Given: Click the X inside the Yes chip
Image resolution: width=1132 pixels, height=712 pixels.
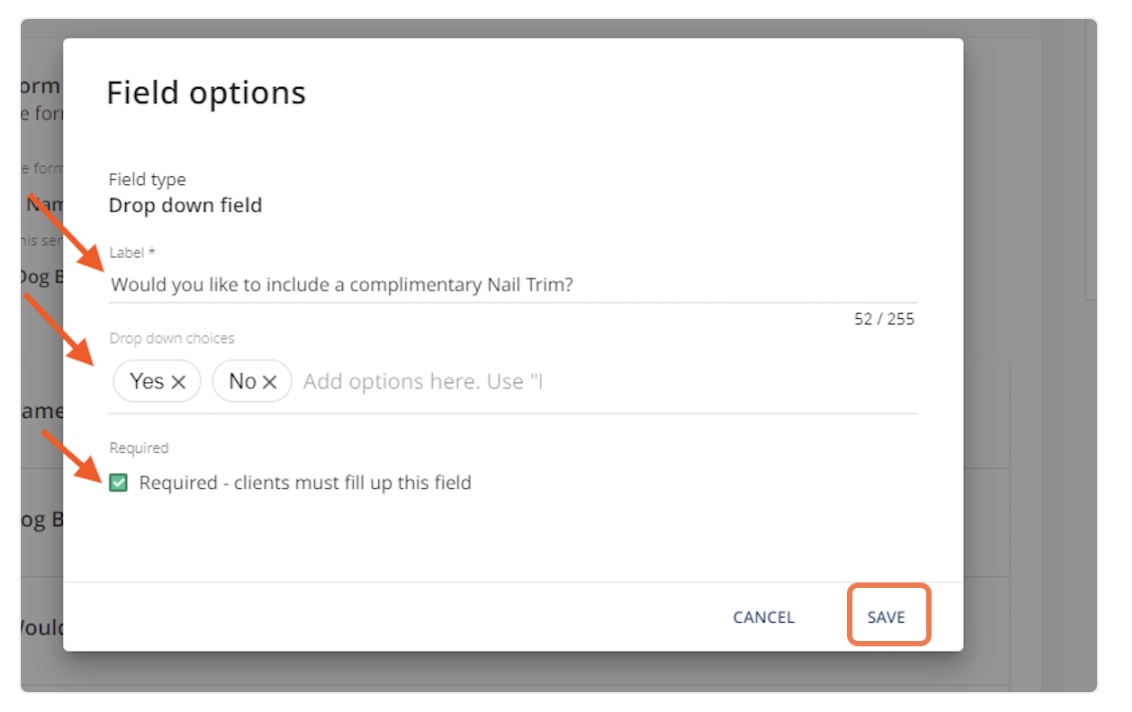Looking at the screenshot, I should tap(178, 381).
